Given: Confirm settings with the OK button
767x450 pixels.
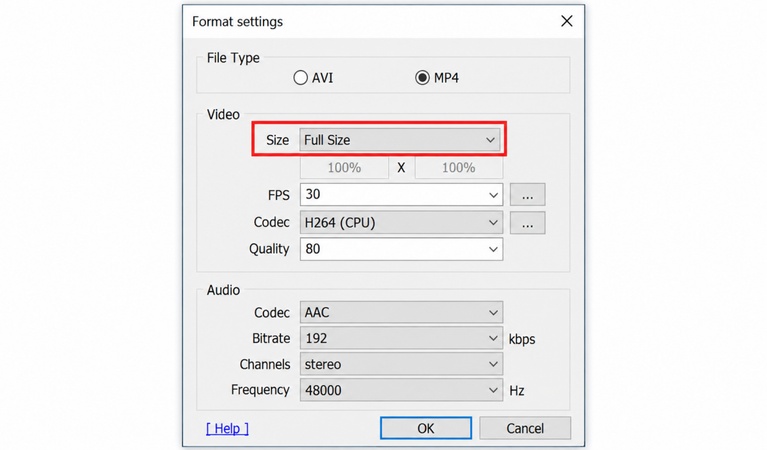Looking at the screenshot, I should (426, 428).
